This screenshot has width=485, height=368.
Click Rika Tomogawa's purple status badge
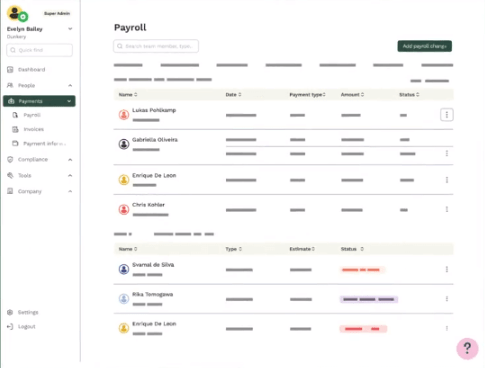coord(369,299)
